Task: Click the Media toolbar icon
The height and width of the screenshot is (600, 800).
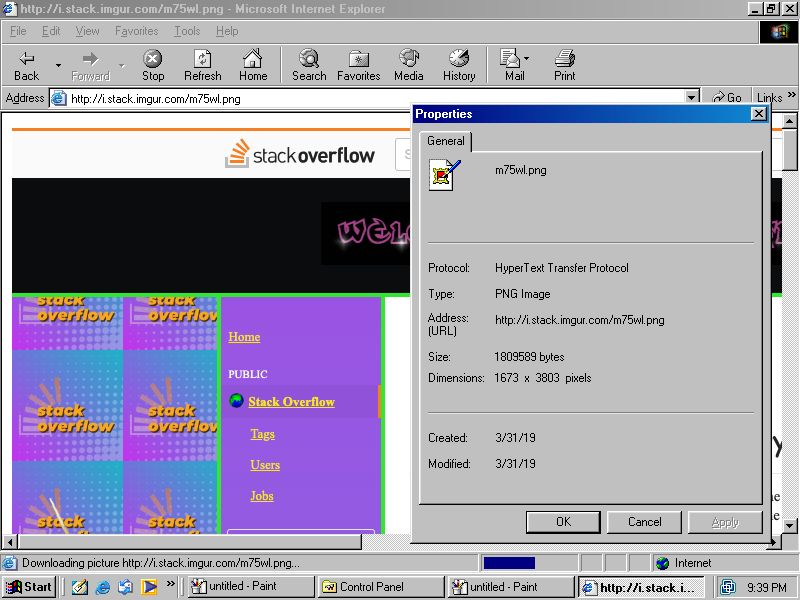Action: (408, 63)
